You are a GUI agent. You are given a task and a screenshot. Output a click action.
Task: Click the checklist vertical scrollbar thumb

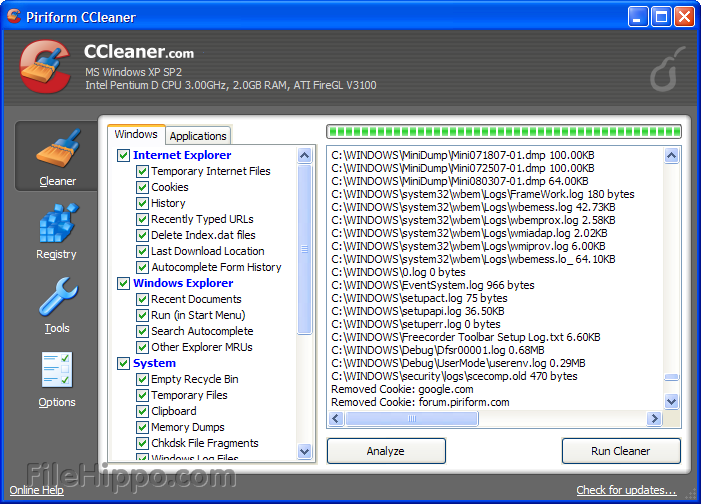(x=304, y=250)
